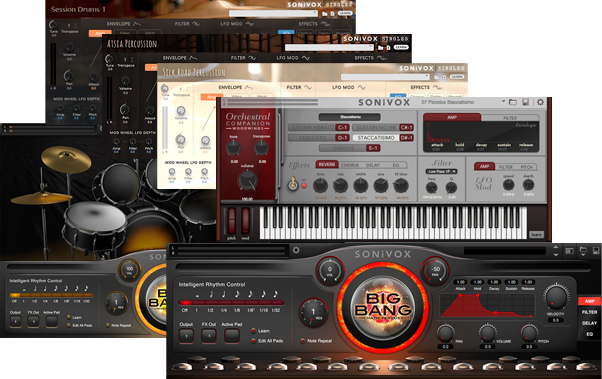The height and width of the screenshot is (379, 602).
Task: Select DELAY side tab in Big Bang
Action: [x=589, y=323]
